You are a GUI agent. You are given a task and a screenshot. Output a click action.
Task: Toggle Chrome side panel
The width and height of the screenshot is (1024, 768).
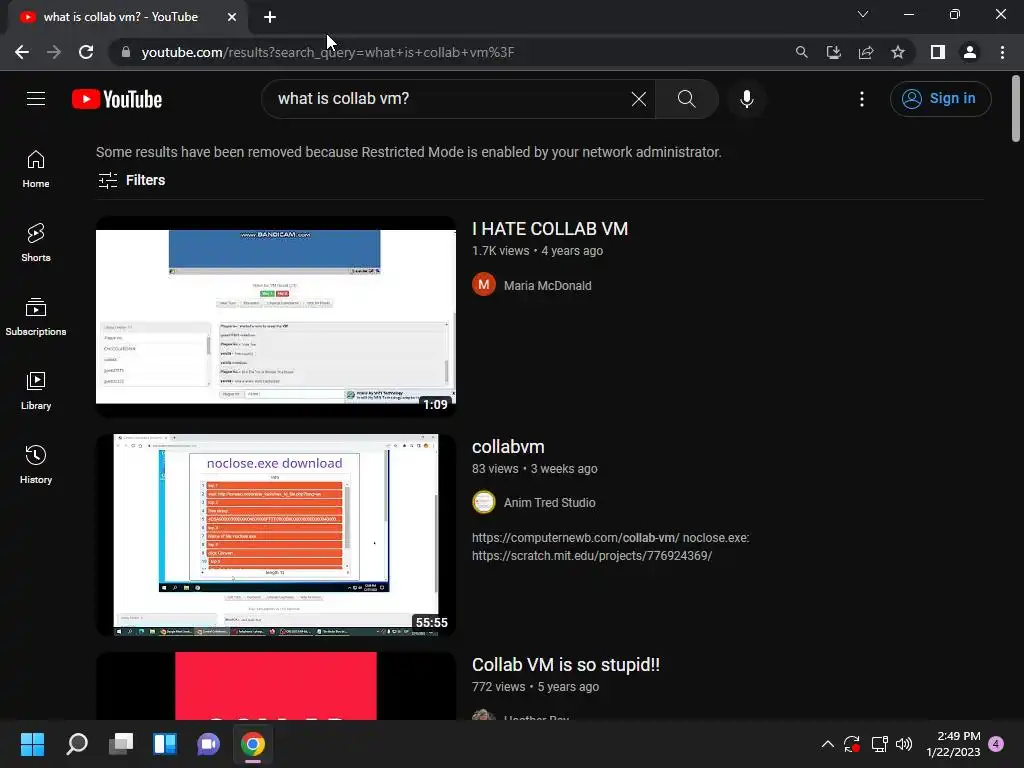tap(938, 52)
